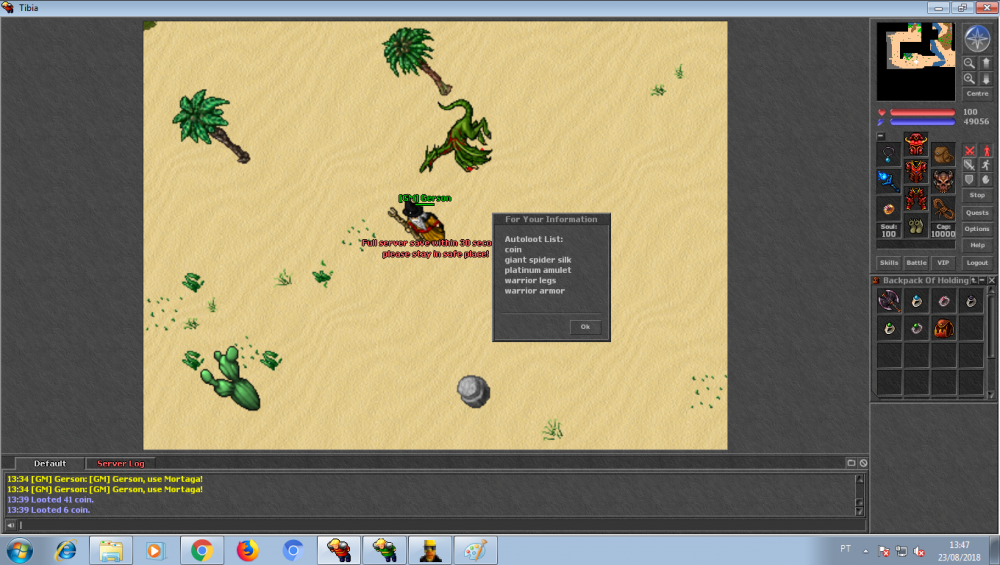Click the chat message input field

point(441,525)
